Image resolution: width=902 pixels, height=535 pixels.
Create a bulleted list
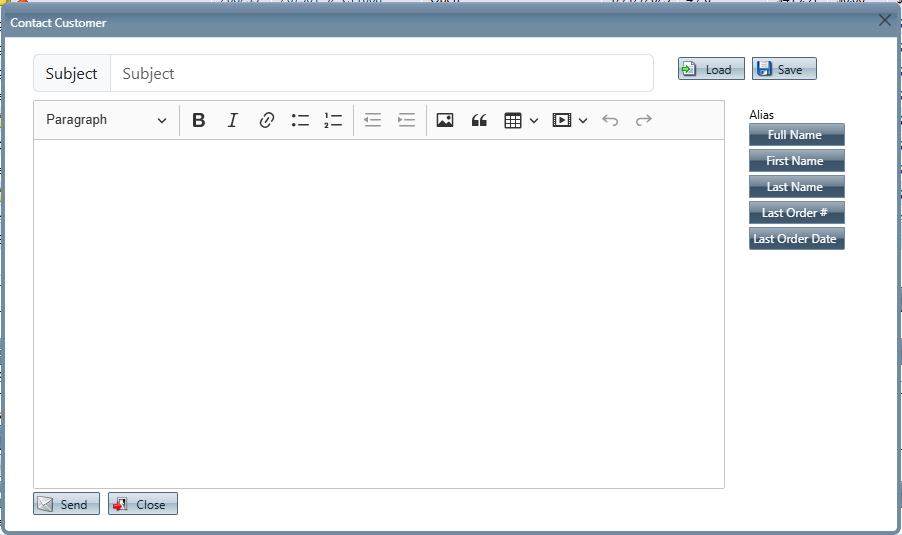pos(300,120)
